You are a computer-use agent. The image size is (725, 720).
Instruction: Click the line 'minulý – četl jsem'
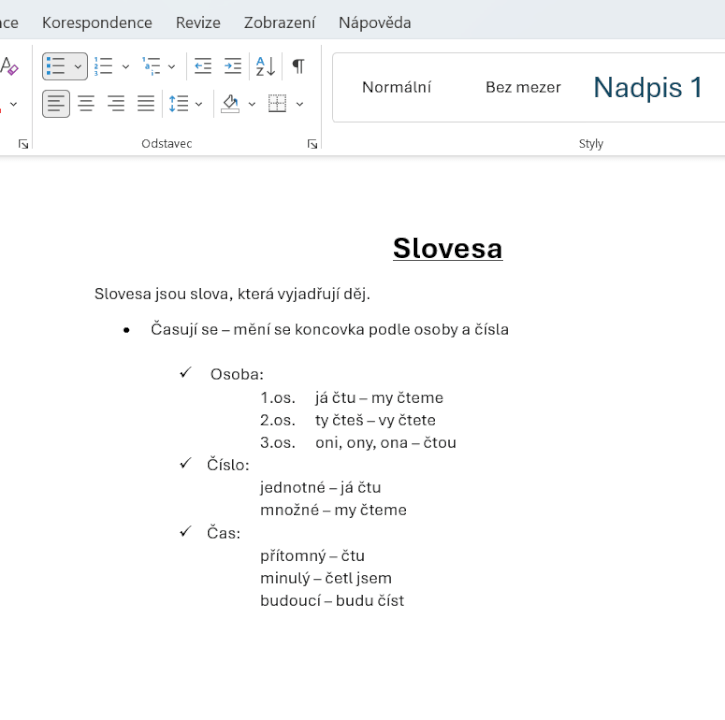(x=326, y=578)
